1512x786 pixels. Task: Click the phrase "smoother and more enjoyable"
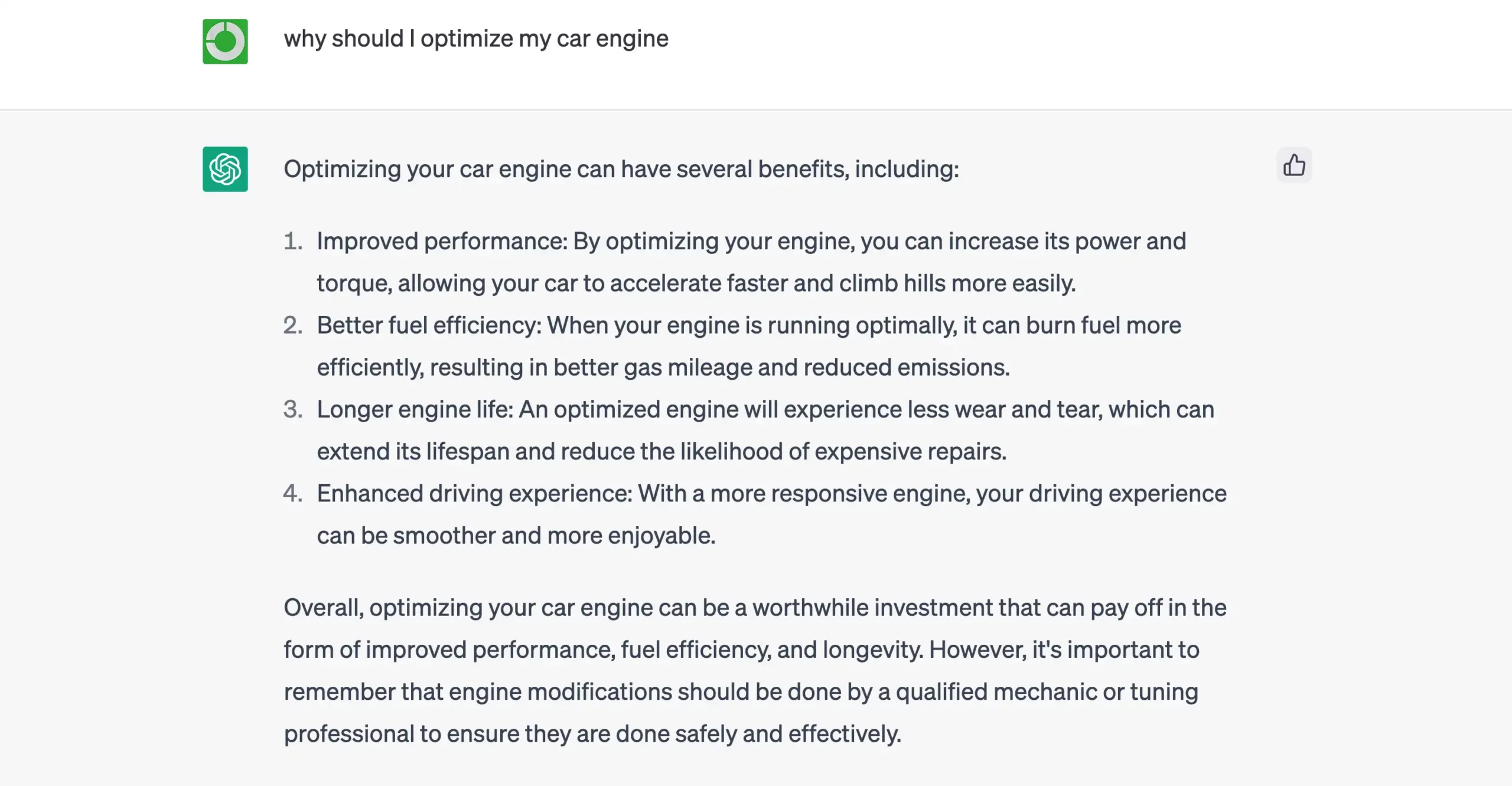(x=553, y=536)
